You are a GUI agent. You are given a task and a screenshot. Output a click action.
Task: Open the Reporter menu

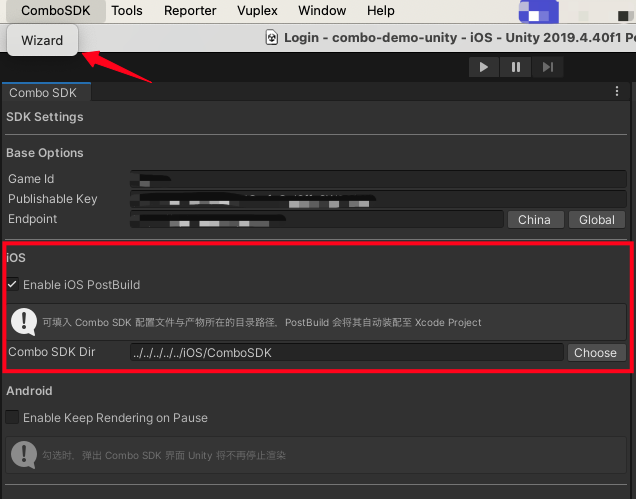(189, 11)
